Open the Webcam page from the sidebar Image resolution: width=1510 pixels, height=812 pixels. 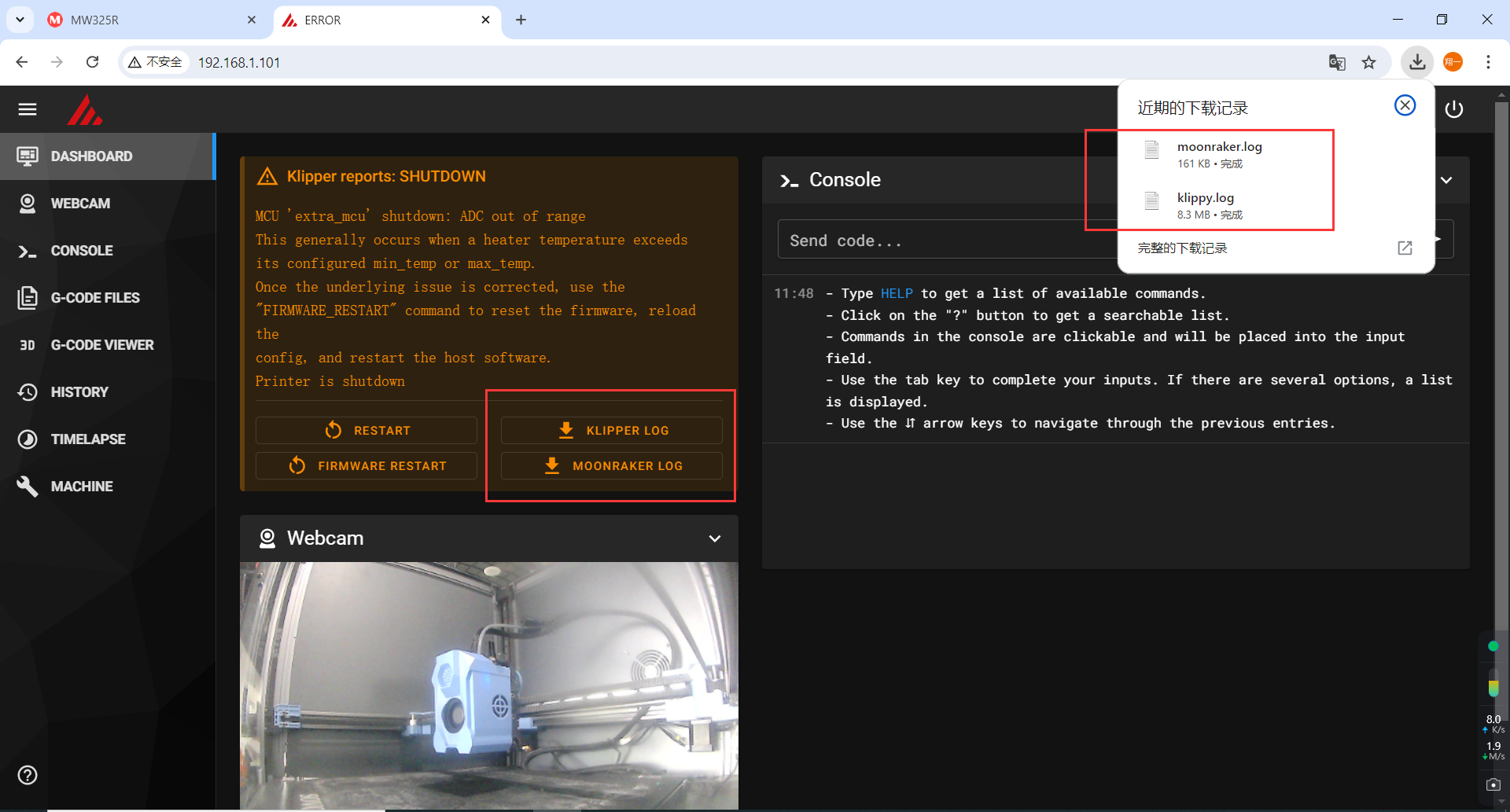click(x=28, y=203)
